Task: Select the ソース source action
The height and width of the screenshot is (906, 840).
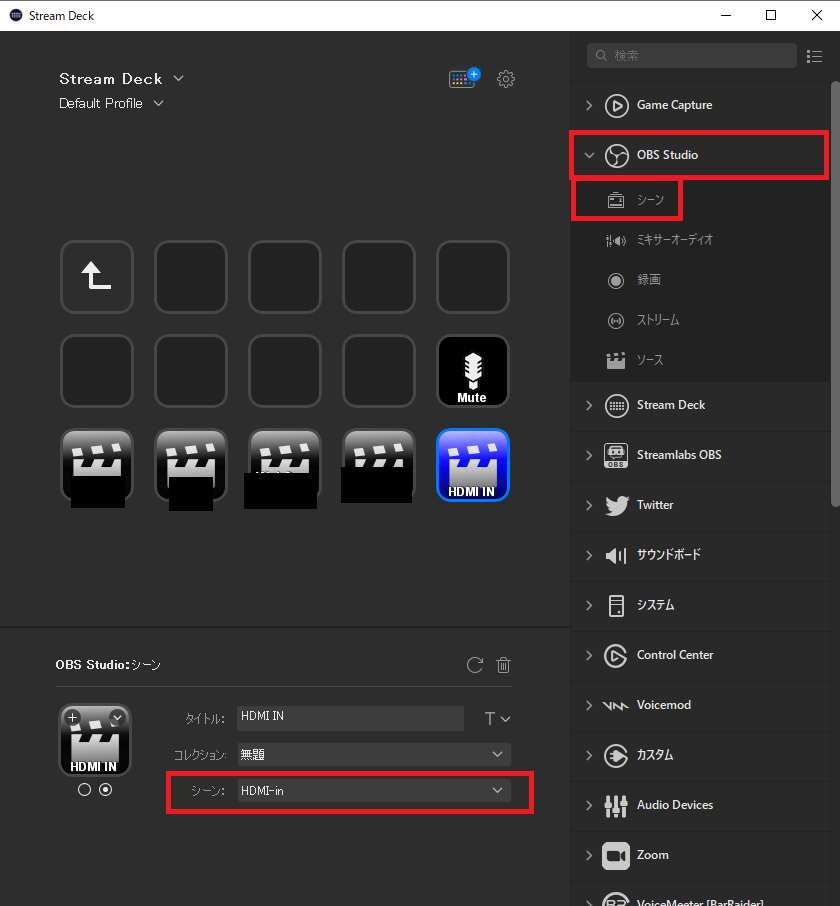Action: point(634,360)
